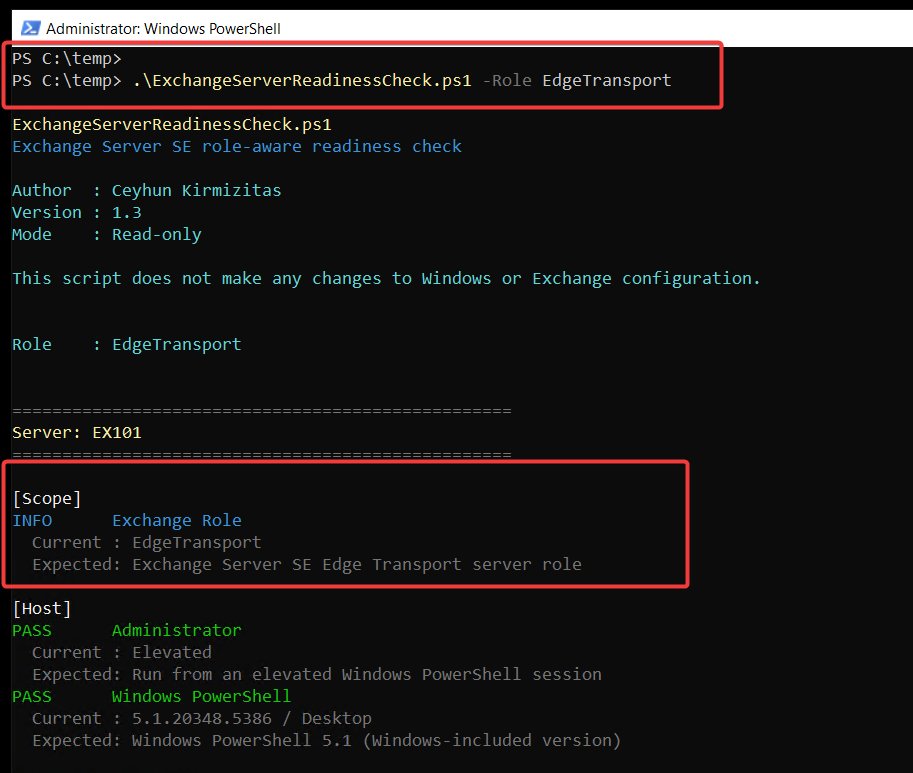Image resolution: width=913 pixels, height=773 pixels.
Task: Click the 'Current : Elevated' line
Action: click(122, 653)
